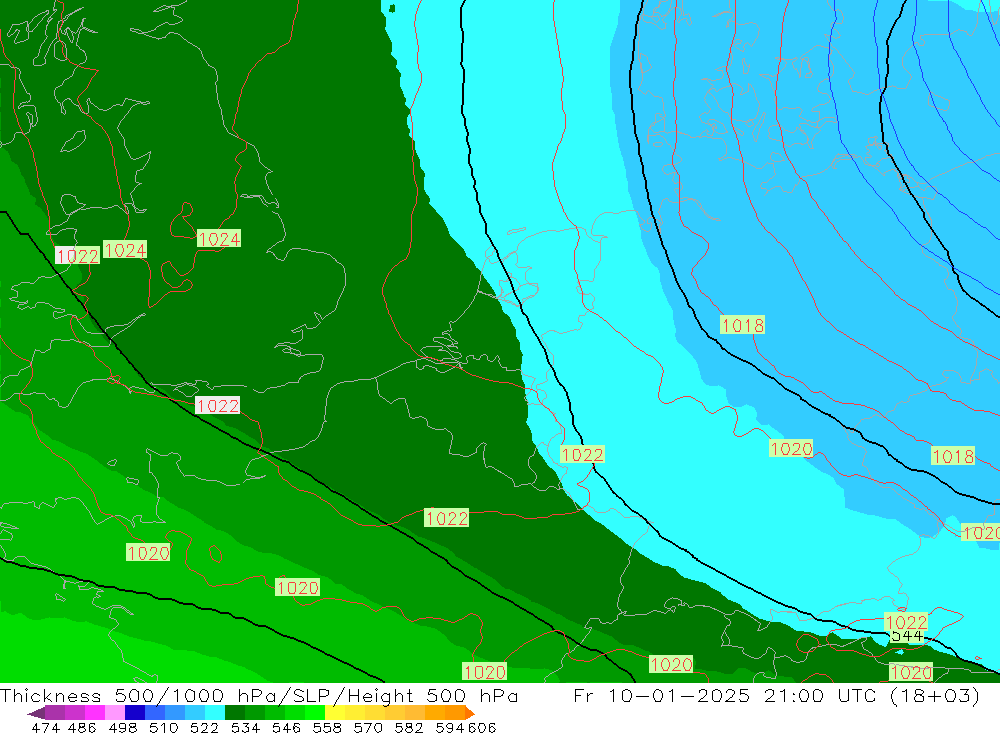Click the orange arrow tip at legend end

pyautogui.click(x=470, y=713)
